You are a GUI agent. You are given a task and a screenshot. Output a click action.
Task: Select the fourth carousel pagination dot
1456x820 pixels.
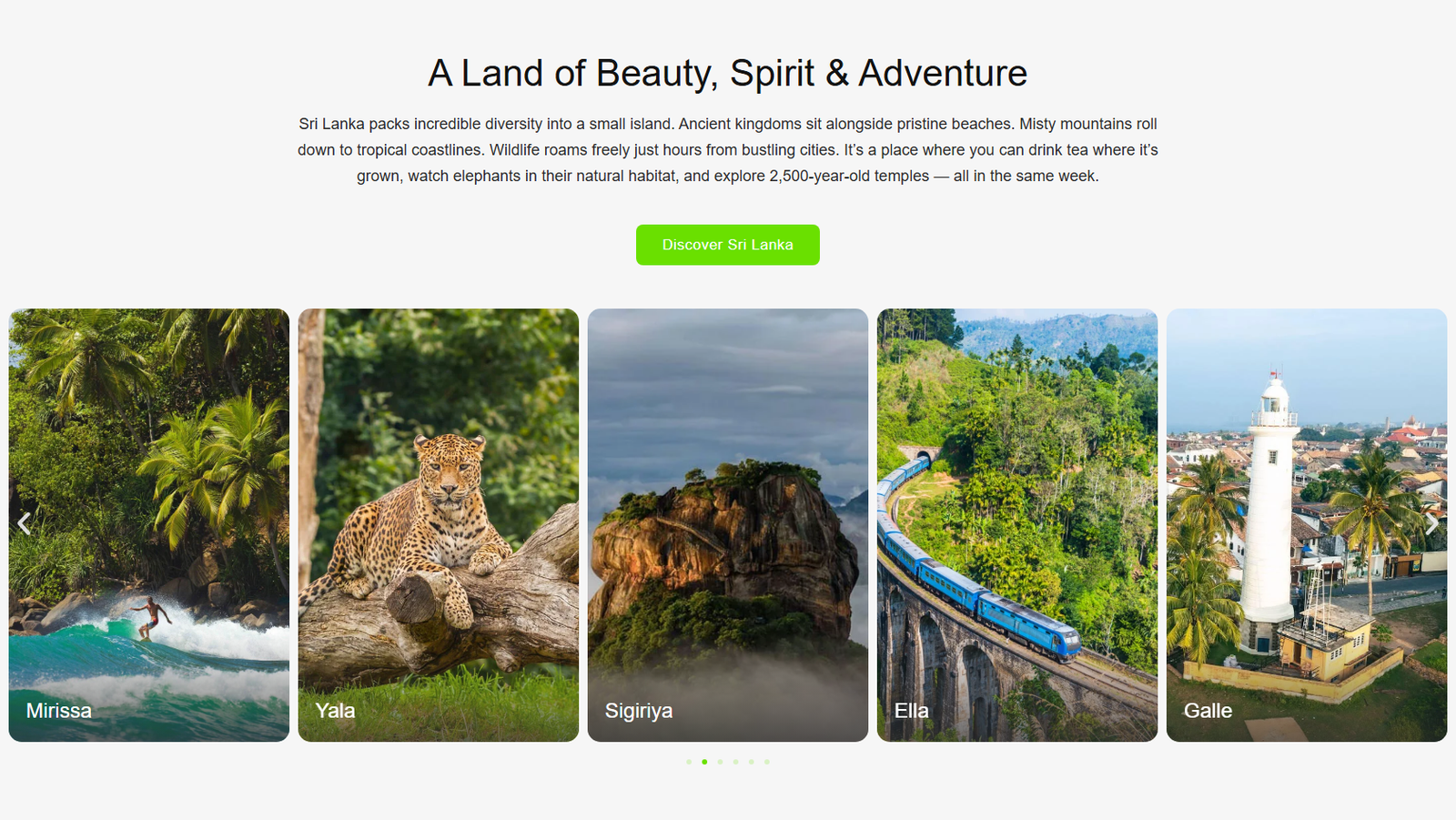pos(735,762)
